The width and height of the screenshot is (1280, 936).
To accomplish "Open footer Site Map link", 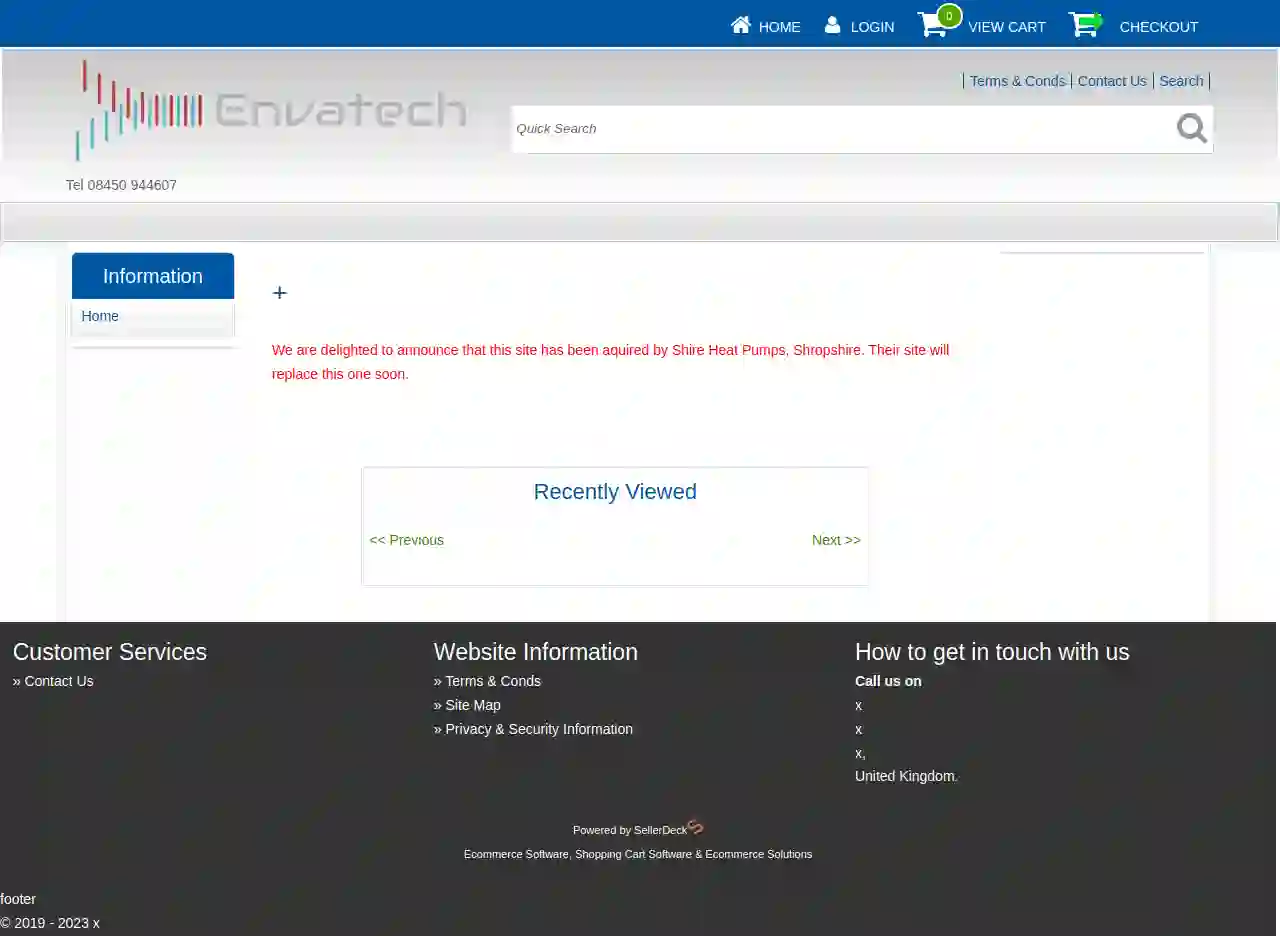I will point(473,705).
